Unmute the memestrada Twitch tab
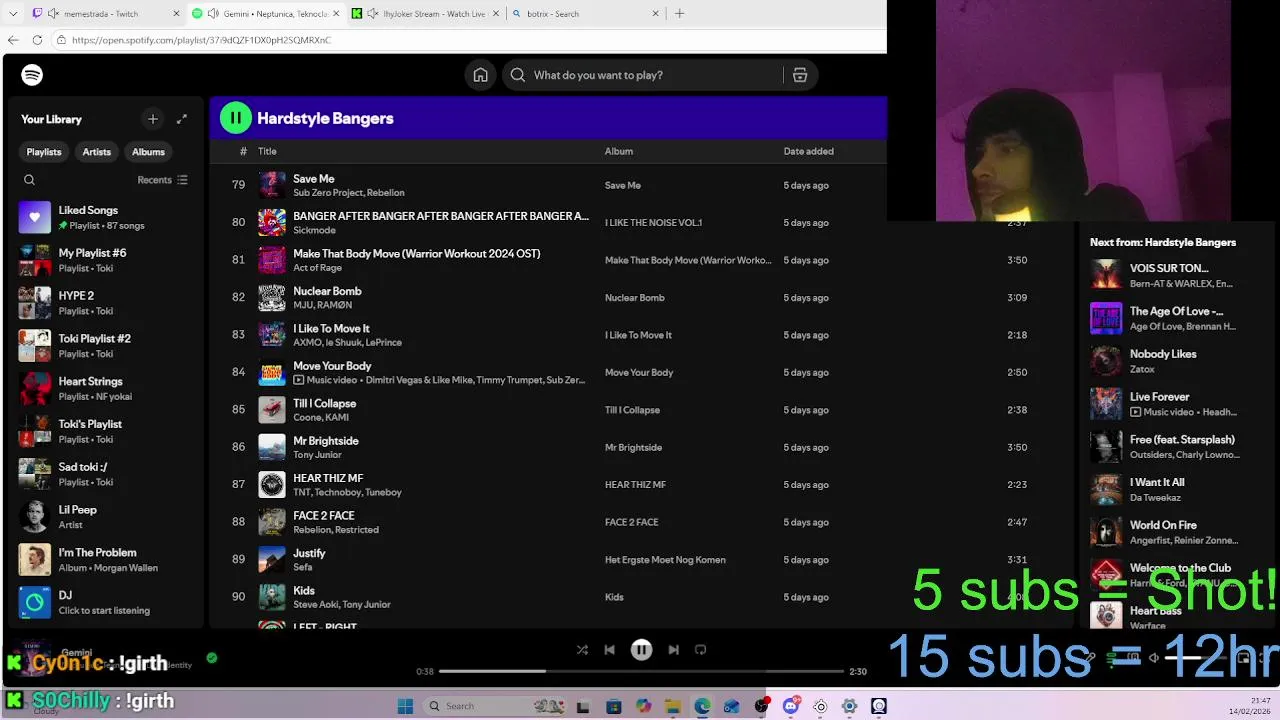Screen dimensions: 1280x720 (52, 14)
